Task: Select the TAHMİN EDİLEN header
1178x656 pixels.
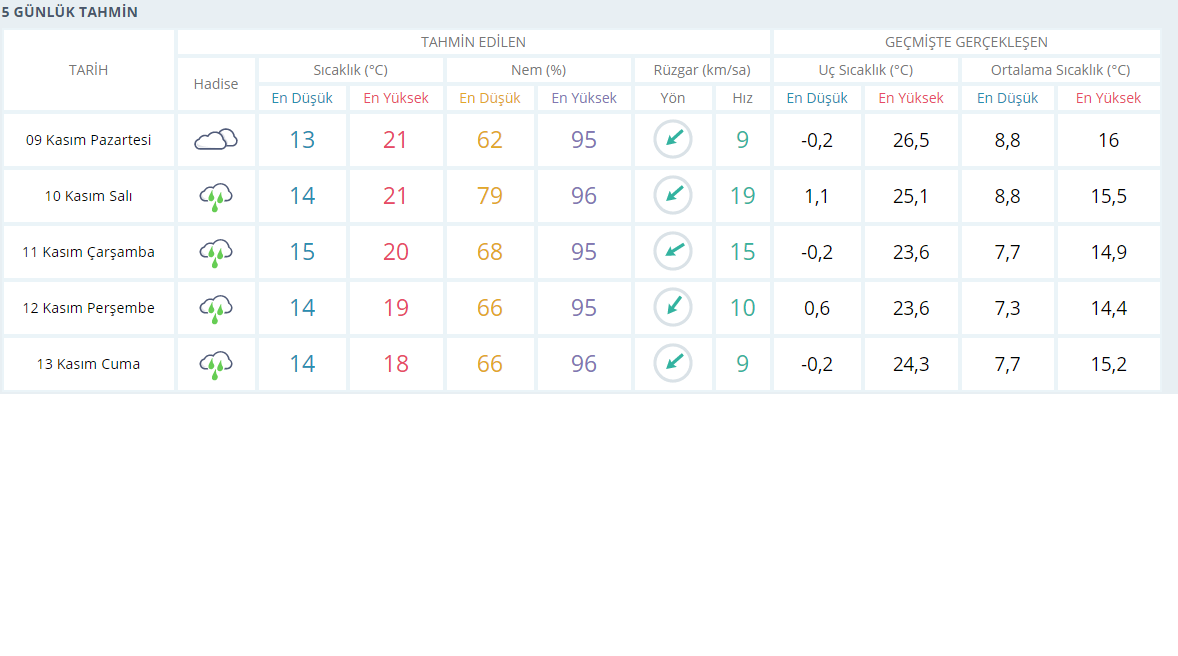Action: 473,42
